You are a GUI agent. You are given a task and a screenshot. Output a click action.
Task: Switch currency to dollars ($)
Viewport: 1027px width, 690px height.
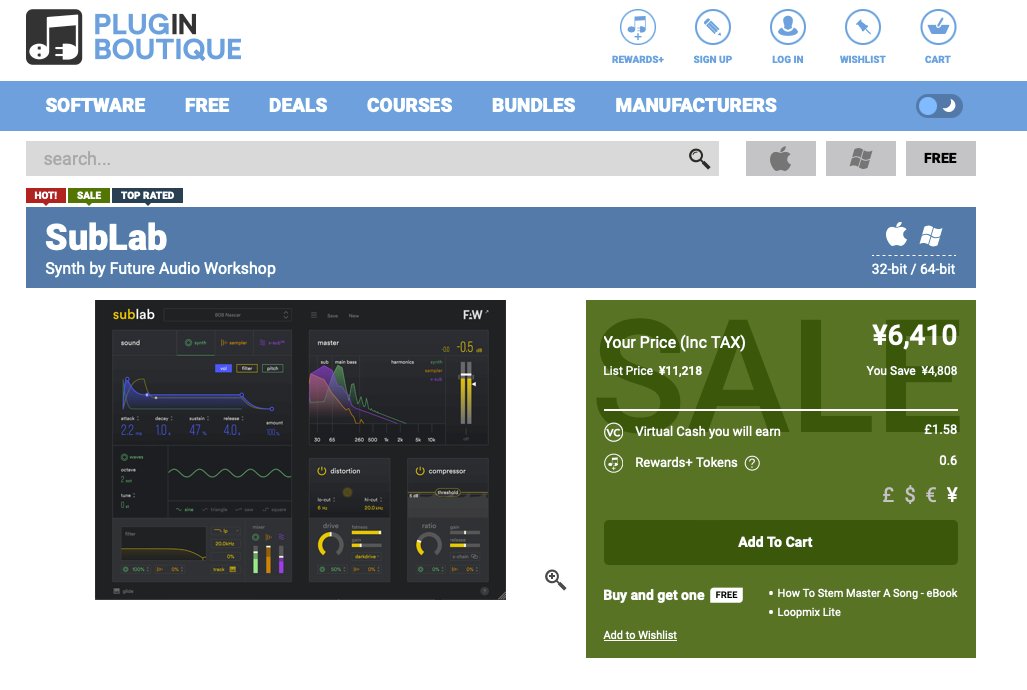(910, 495)
